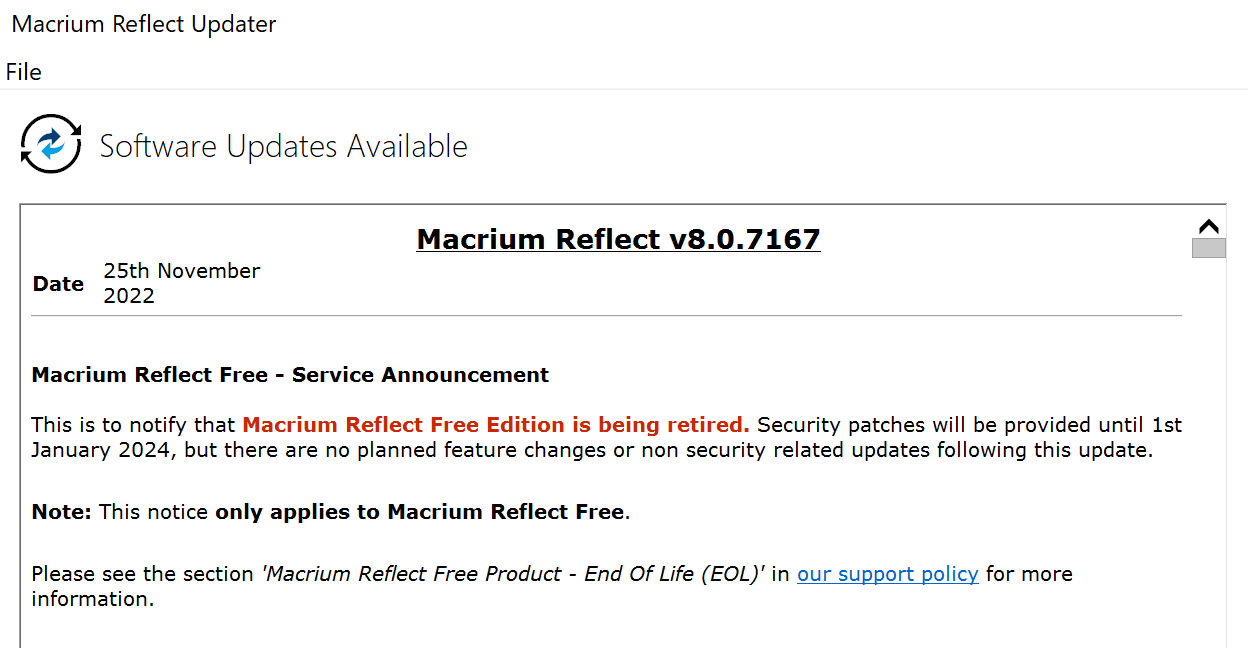
Task: Click the scrollbar track below the thumb
Action: pyautogui.click(x=1208, y=450)
